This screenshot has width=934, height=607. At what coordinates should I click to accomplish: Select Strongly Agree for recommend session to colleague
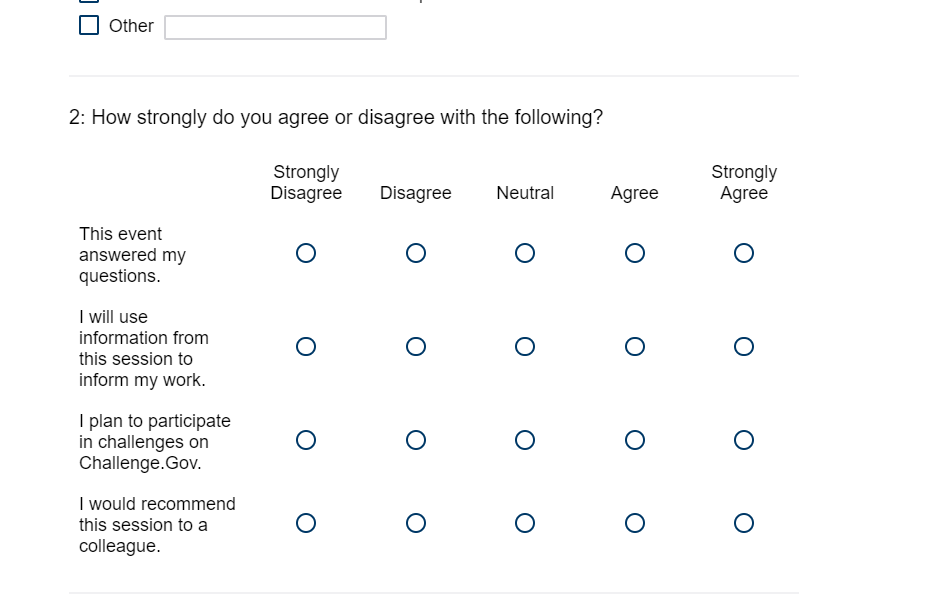point(743,523)
